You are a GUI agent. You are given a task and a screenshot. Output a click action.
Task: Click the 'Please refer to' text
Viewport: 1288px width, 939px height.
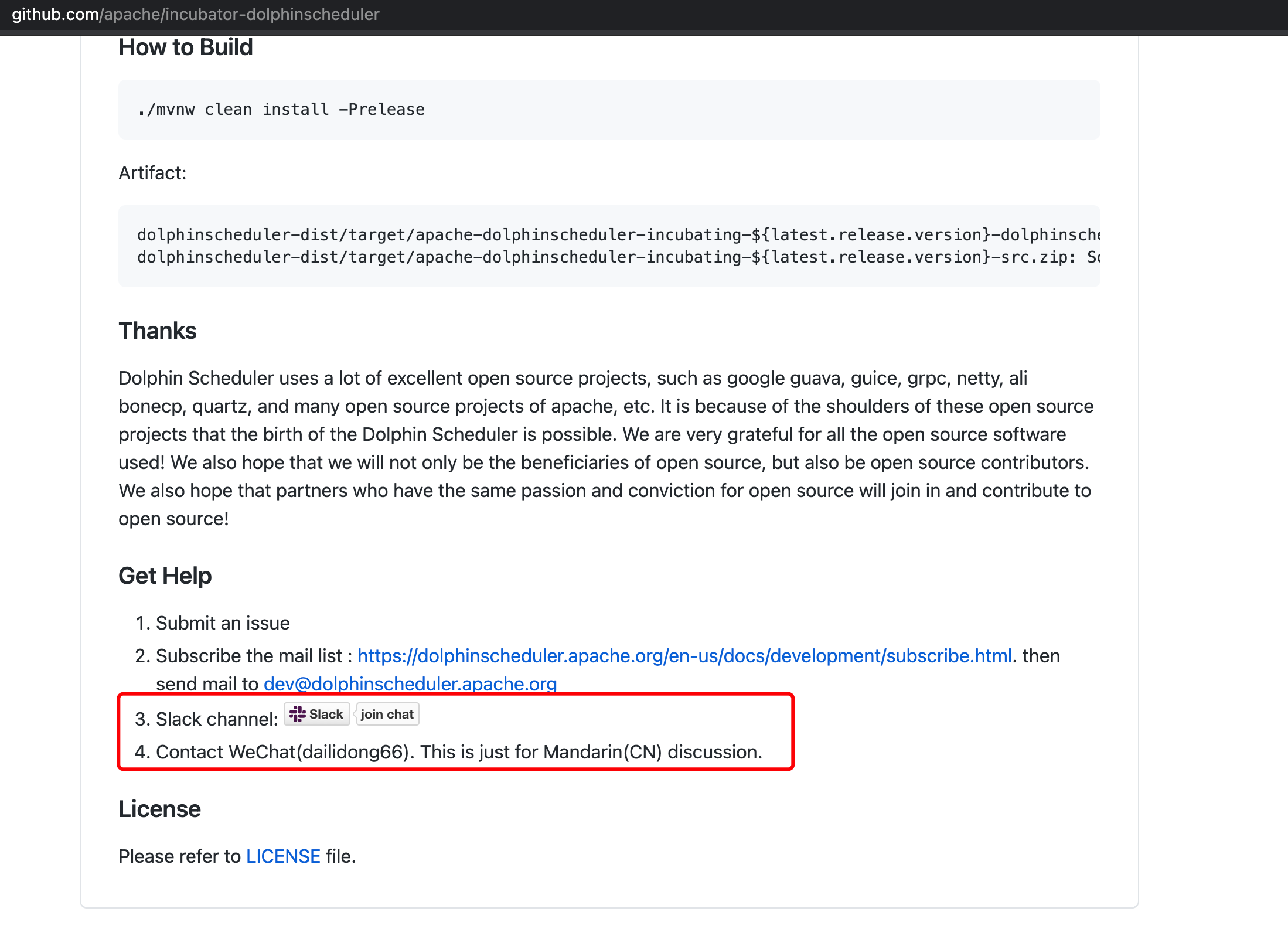[x=180, y=856]
